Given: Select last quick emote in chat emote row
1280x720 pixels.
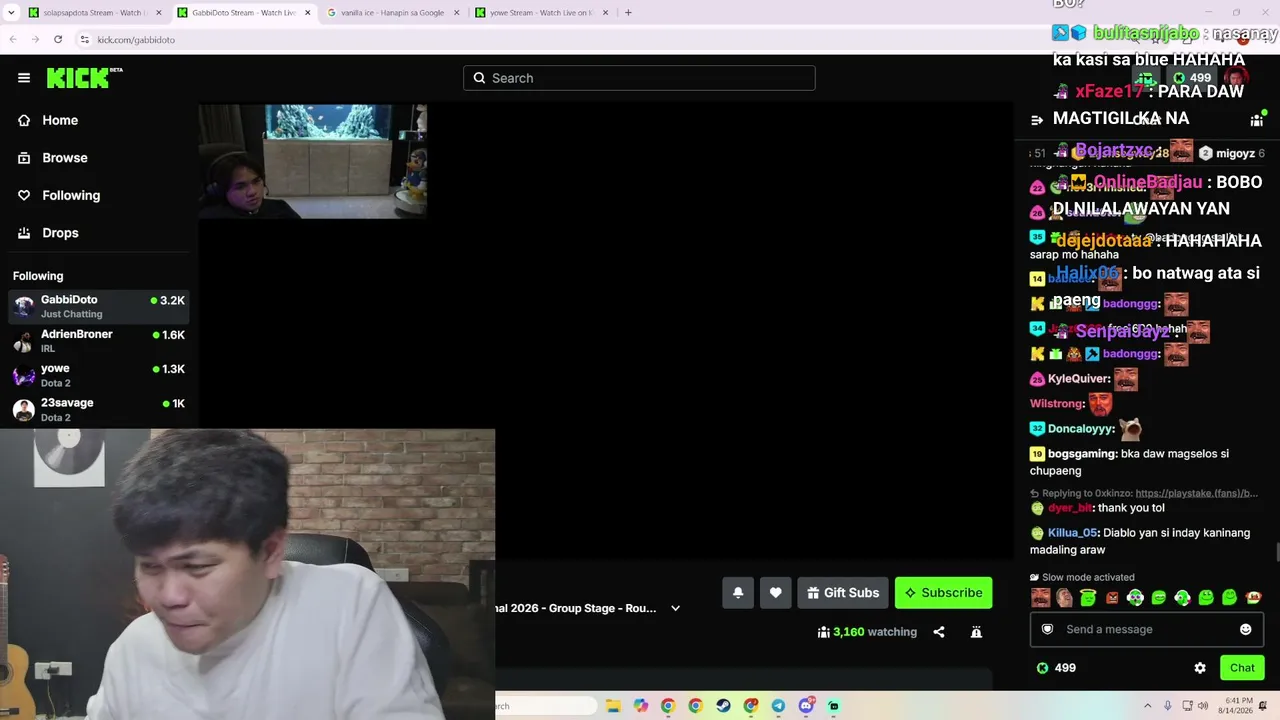Looking at the screenshot, I should click(1253, 598).
